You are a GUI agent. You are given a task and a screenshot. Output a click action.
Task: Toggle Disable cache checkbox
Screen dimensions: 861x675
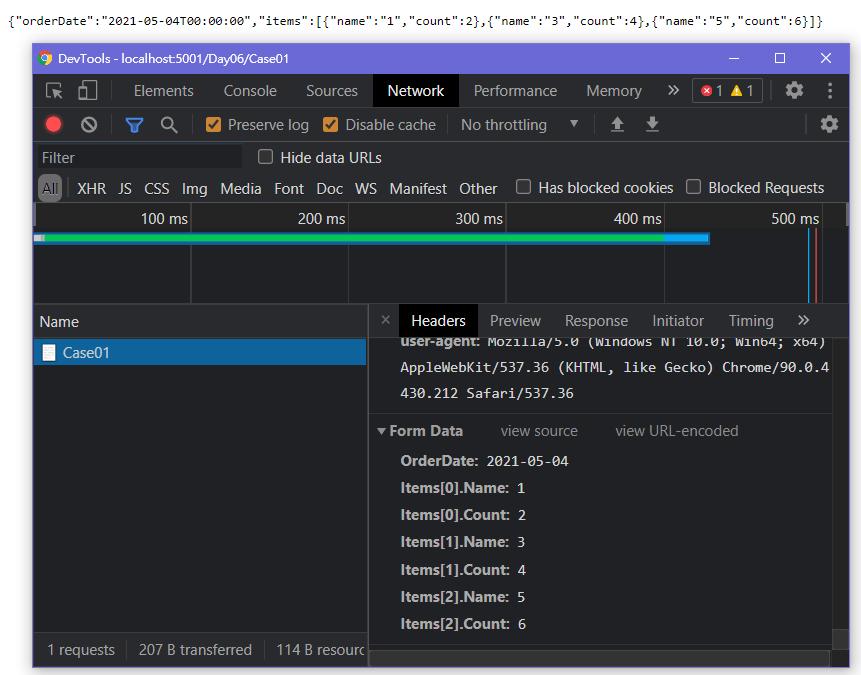point(331,125)
